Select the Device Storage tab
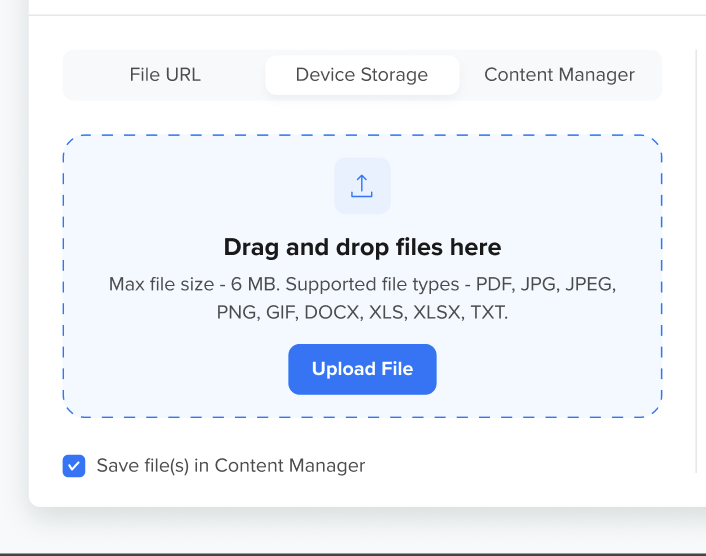Screen dimensions: 706x556 (362, 75)
